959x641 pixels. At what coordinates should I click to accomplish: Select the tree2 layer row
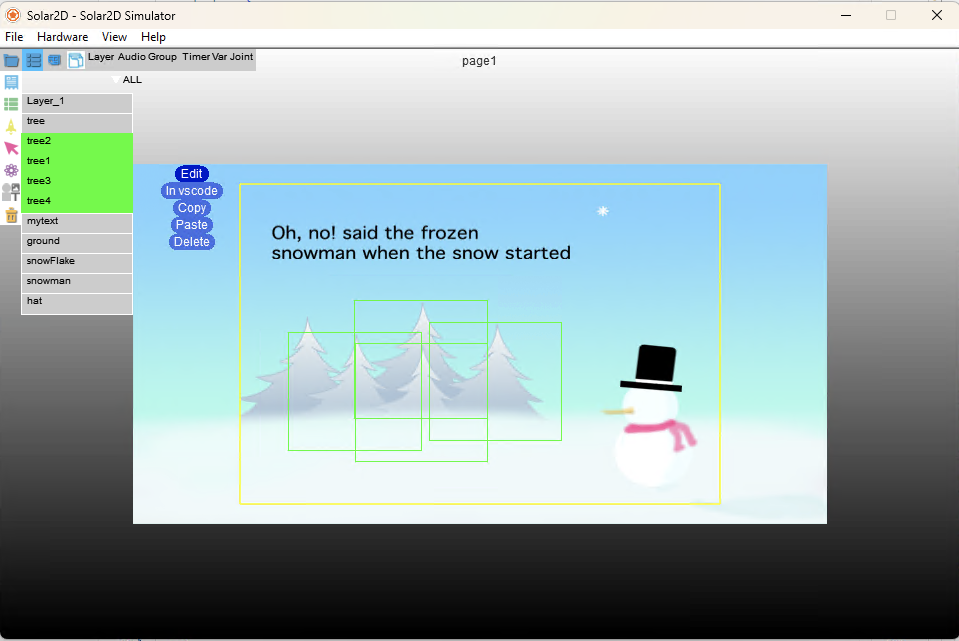pos(77,143)
